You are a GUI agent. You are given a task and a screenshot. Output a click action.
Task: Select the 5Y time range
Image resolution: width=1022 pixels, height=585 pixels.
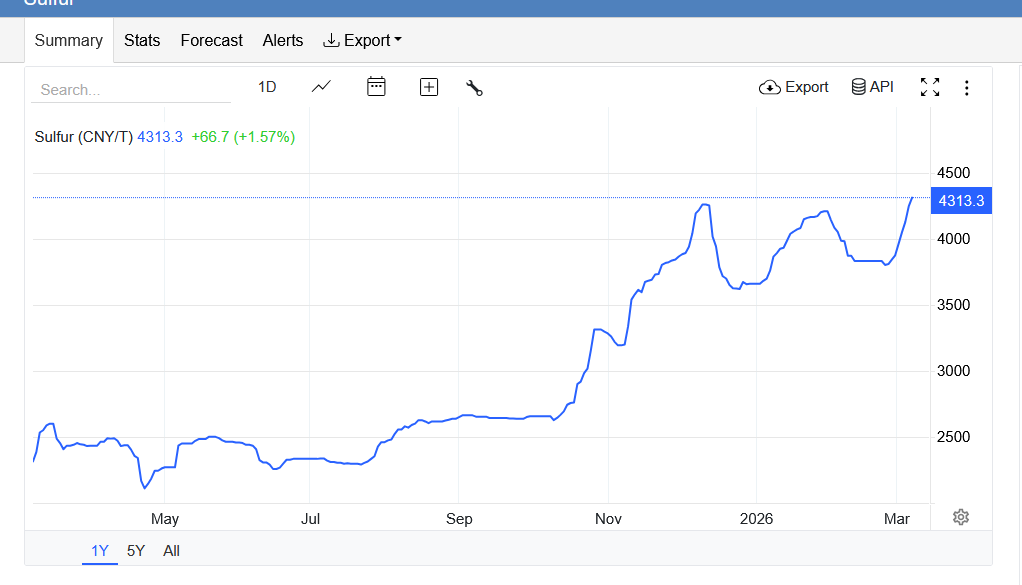coord(136,551)
